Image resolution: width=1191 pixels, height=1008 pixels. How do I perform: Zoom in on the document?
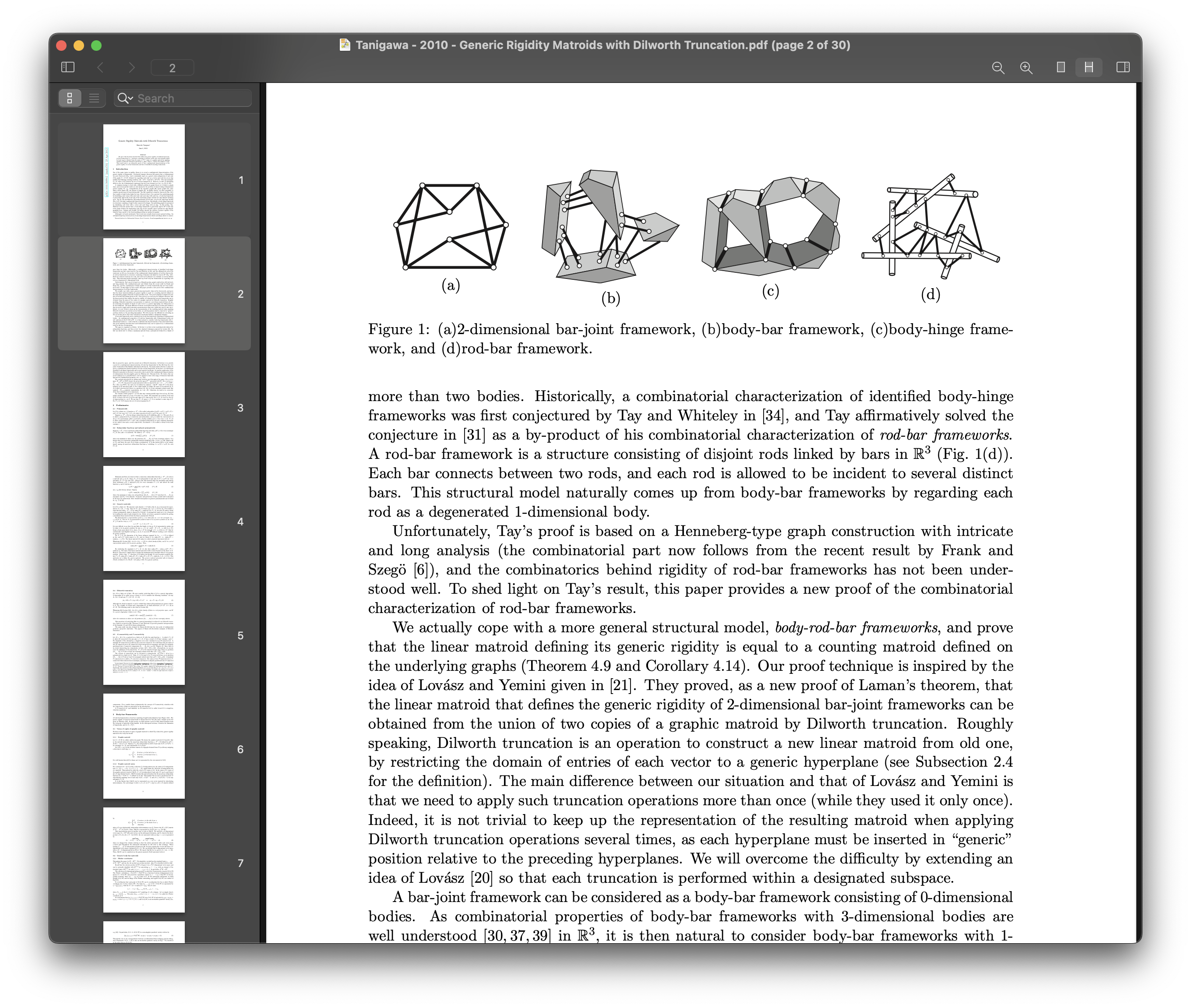coord(1026,67)
